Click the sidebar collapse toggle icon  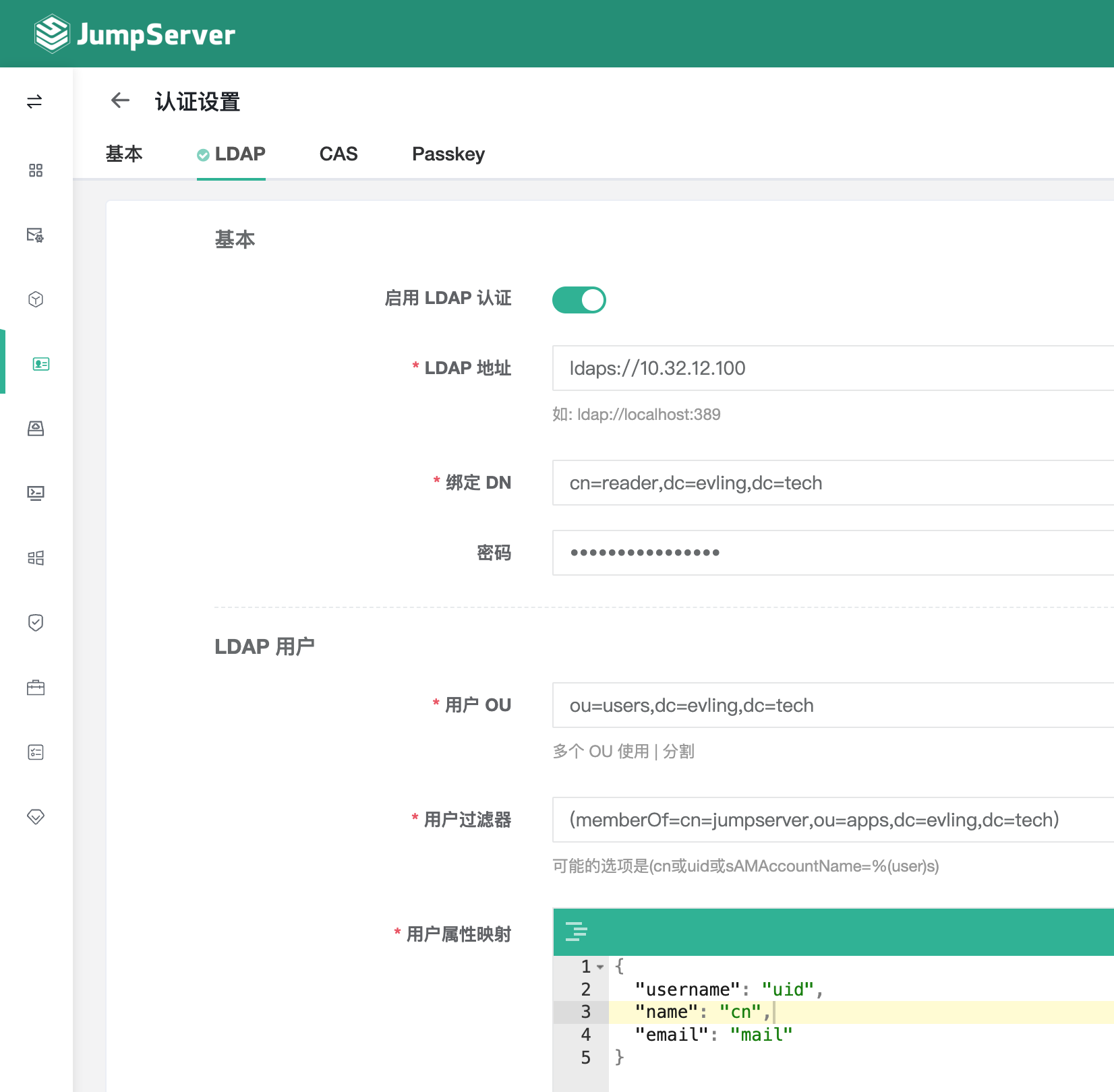click(x=35, y=102)
